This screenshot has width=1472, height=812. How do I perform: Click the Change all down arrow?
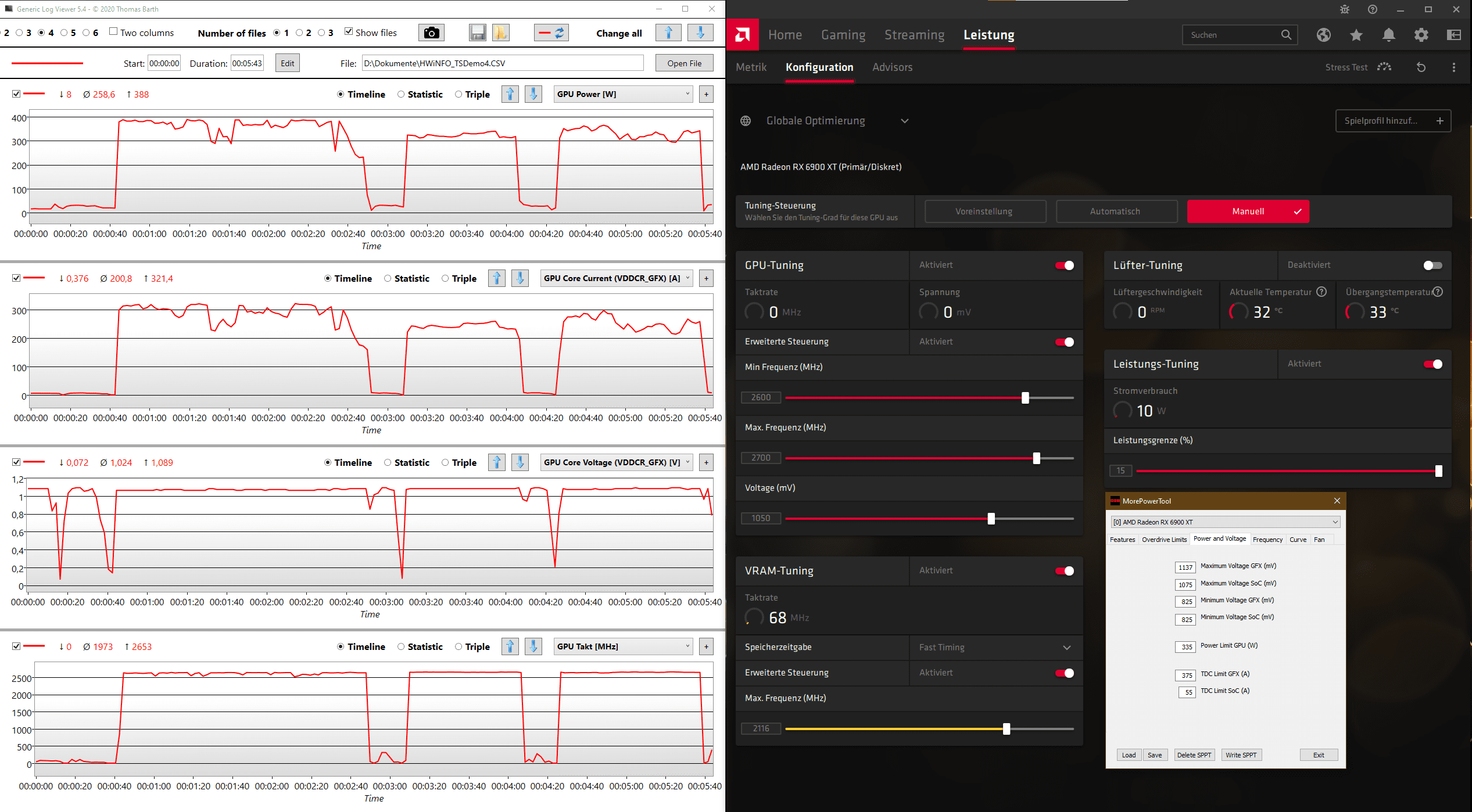point(700,33)
